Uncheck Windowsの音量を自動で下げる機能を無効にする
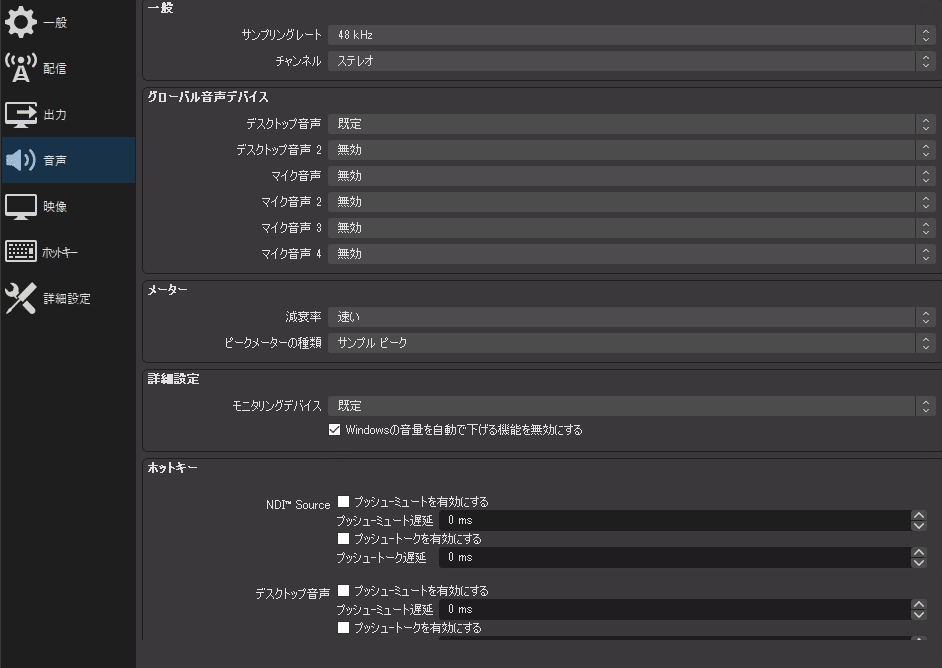Image resolution: width=942 pixels, height=668 pixels. (x=335, y=430)
